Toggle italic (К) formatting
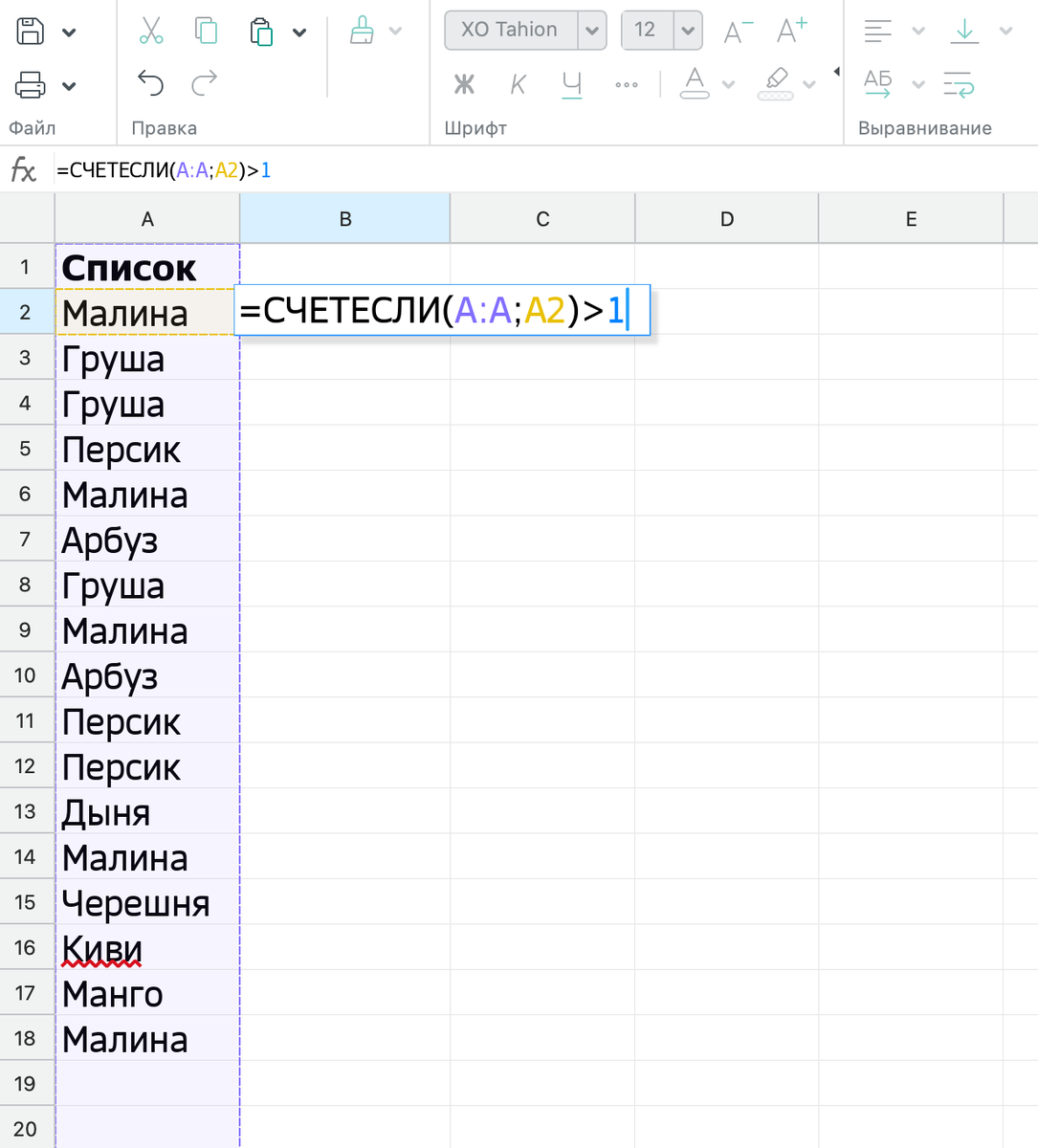The height and width of the screenshot is (1148, 1038). coord(518,85)
